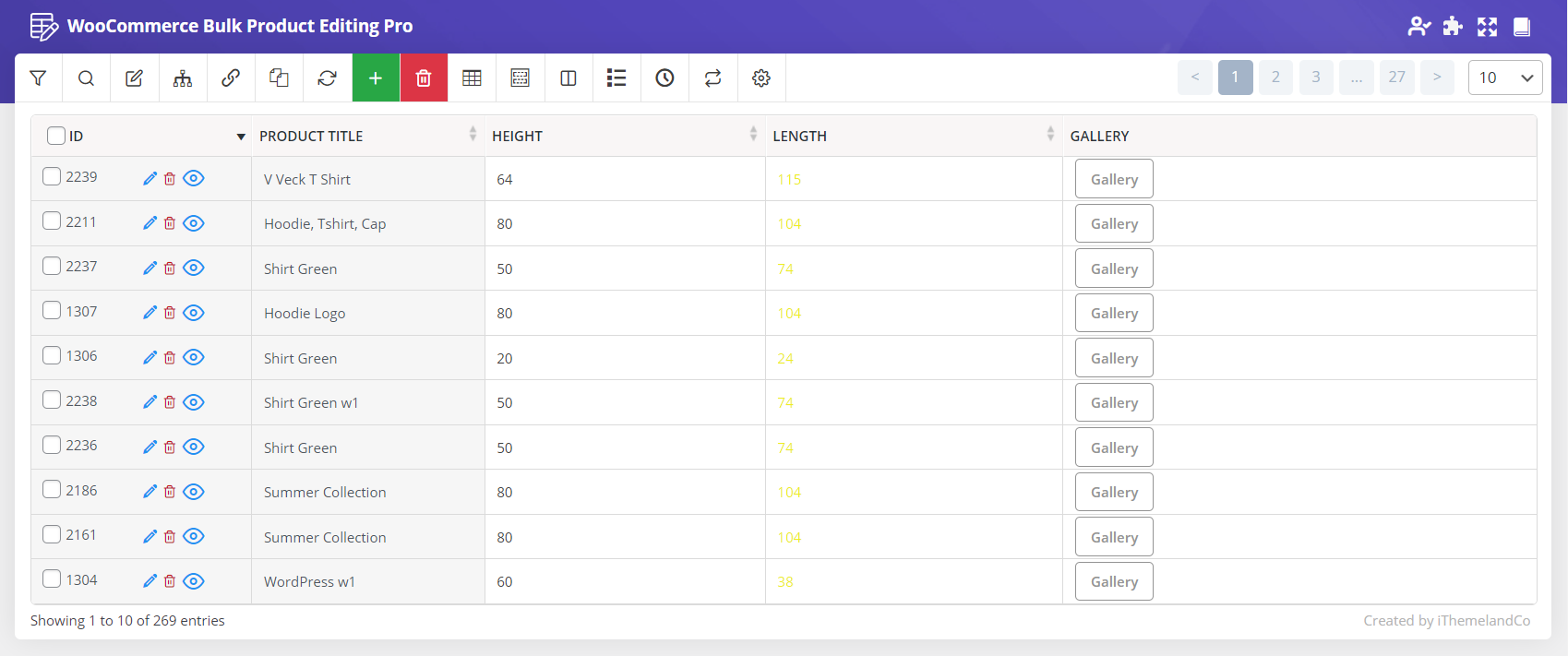The image size is (1568, 656).
Task: Select the checkbox for product 2239
Action: [x=52, y=176]
